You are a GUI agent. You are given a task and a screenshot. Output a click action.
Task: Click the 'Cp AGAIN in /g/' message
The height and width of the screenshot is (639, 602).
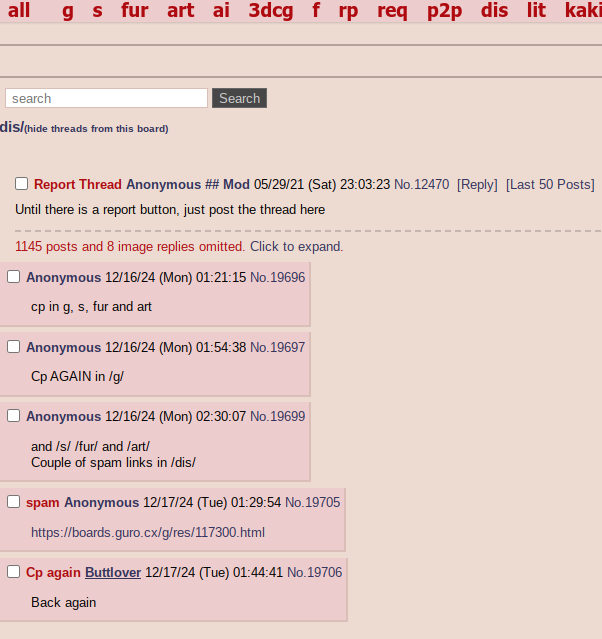pyautogui.click(x=77, y=377)
